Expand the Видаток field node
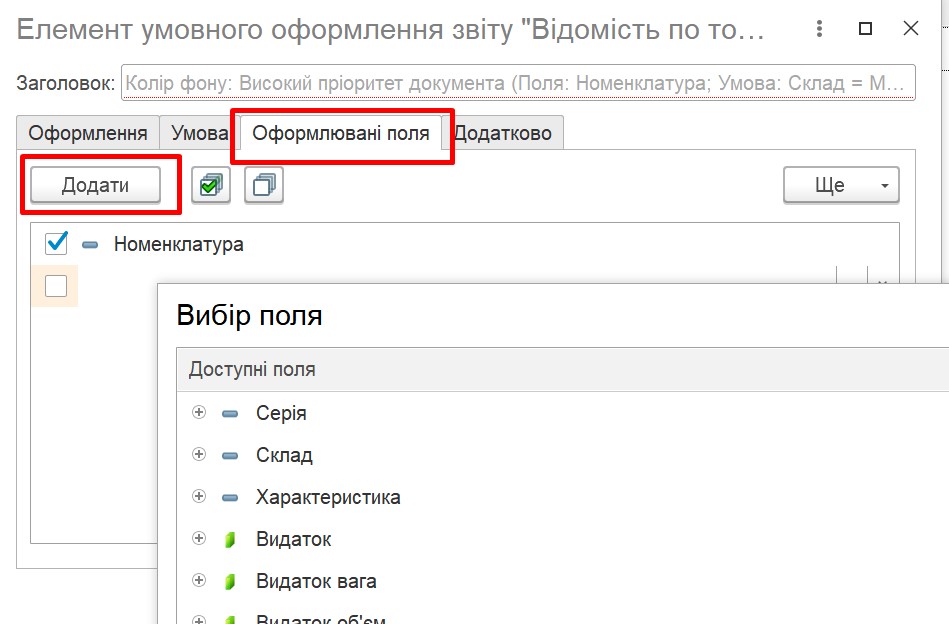The image size is (949, 624). pos(199,538)
